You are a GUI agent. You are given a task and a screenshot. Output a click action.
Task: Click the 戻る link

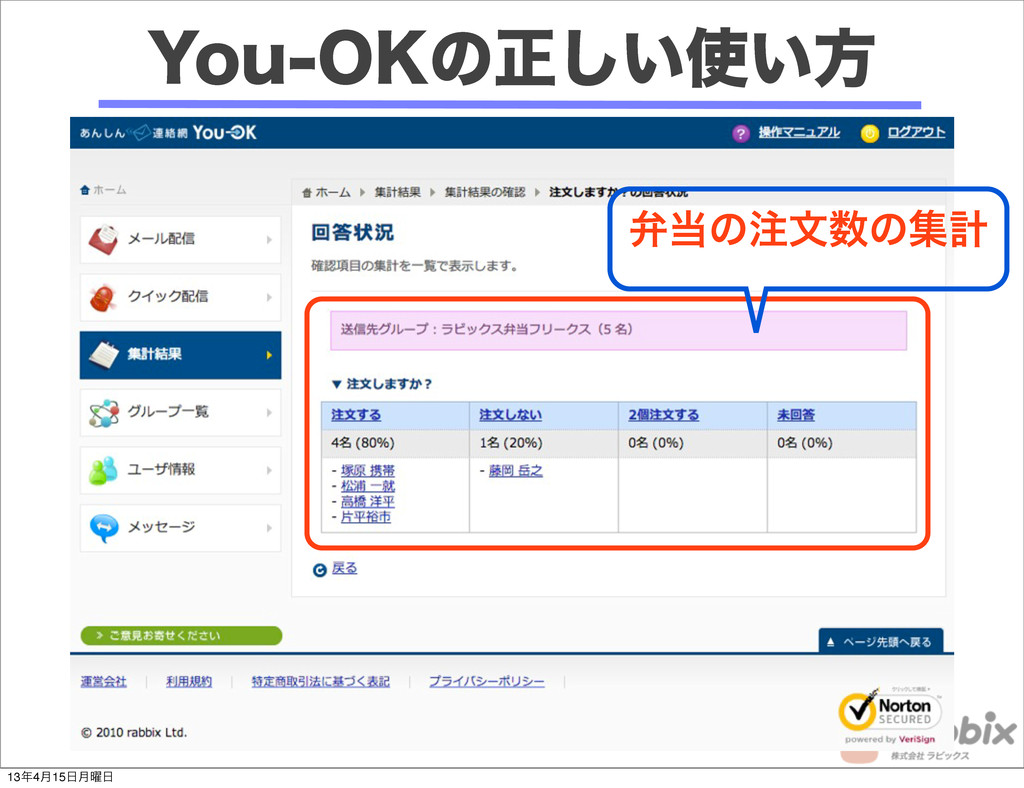(344, 568)
